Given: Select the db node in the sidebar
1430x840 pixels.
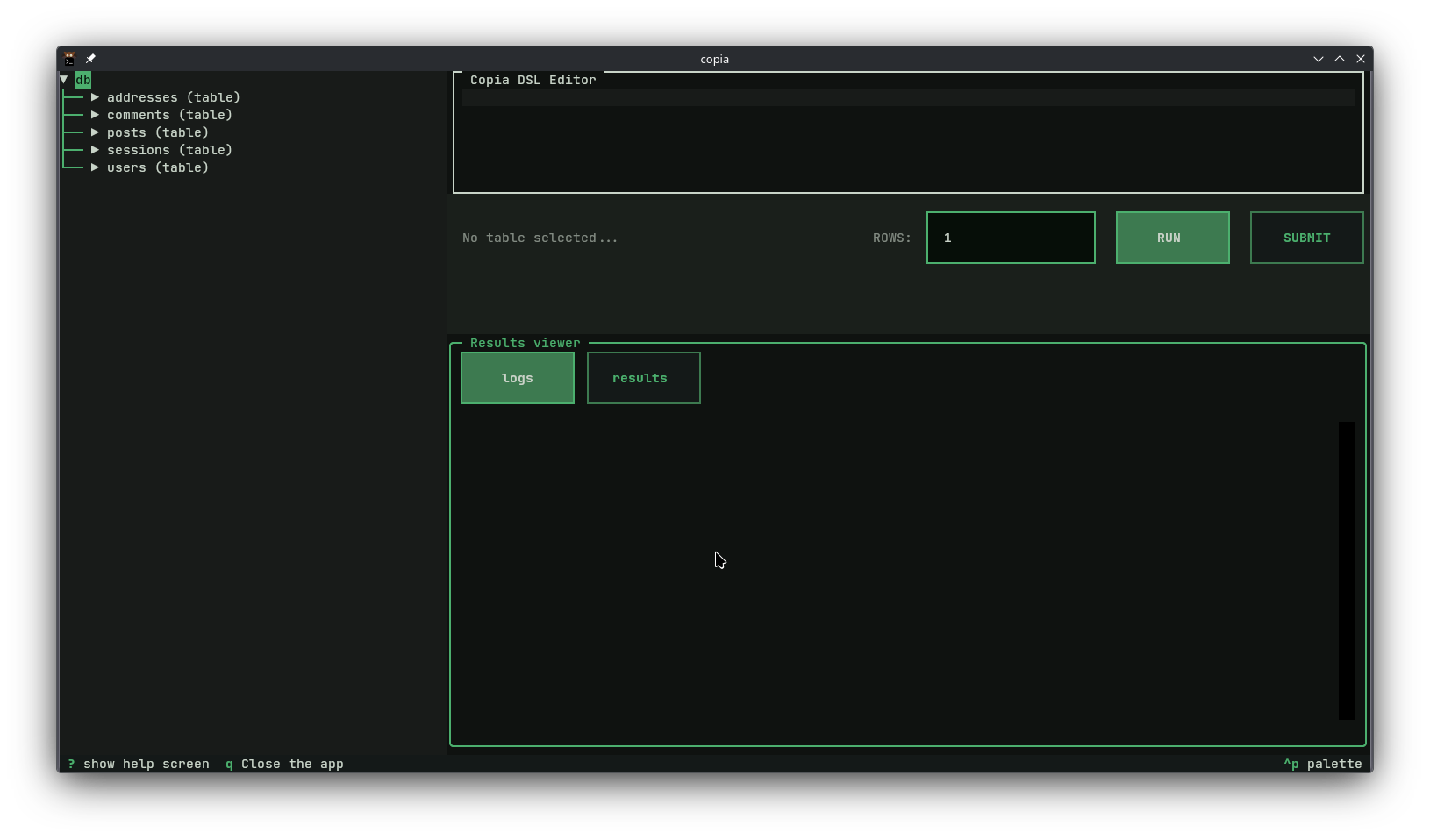Looking at the screenshot, I should (82, 79).
